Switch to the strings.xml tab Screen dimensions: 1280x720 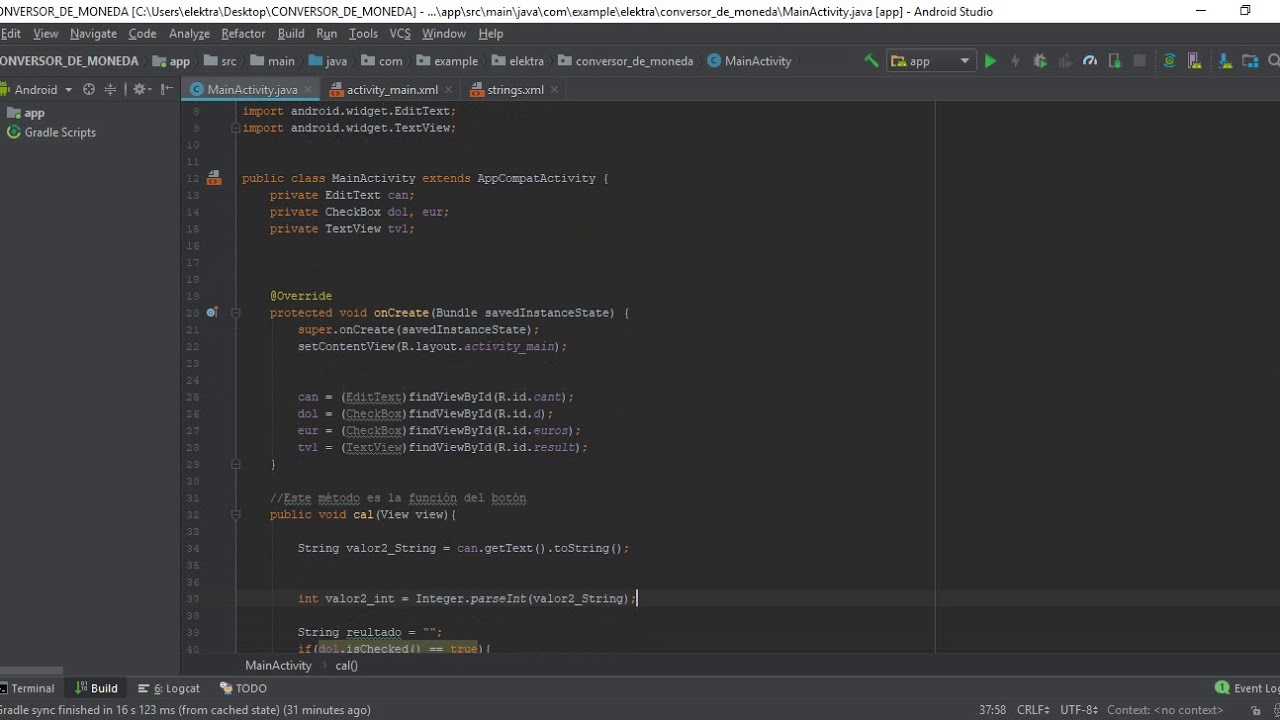coord(515,89)
